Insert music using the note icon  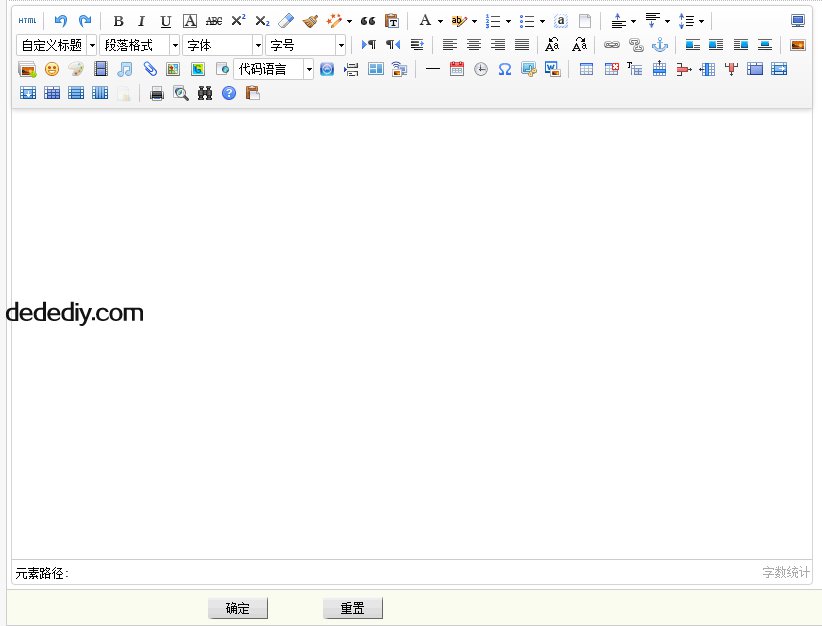(125, 69)
